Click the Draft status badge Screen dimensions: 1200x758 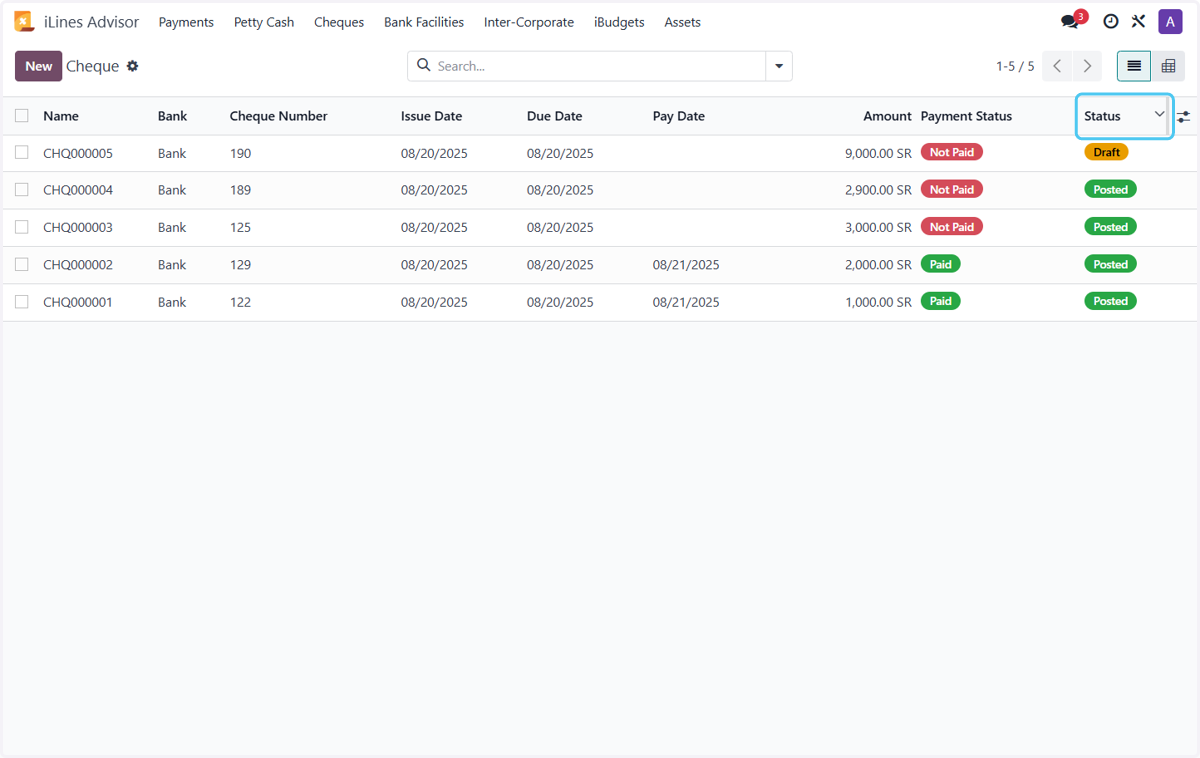pyautogui.click(x=1106, y=152)
